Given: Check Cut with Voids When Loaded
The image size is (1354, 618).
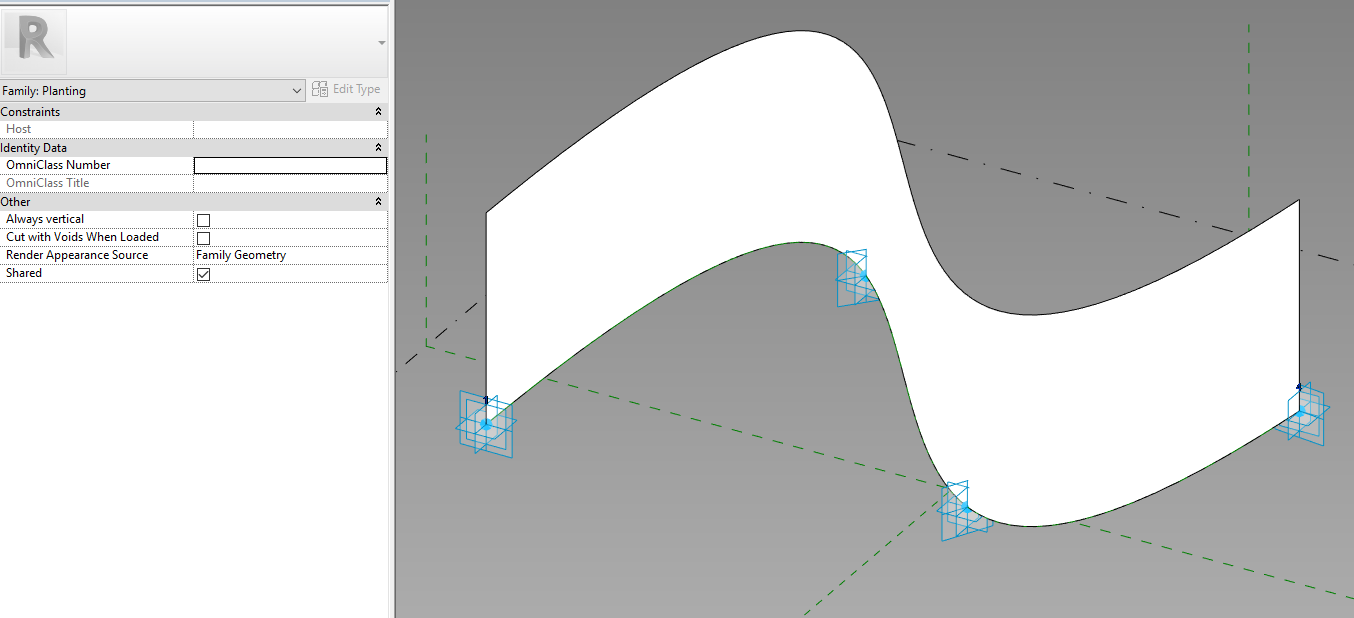Looking at the screenshot, I should (203, 238).
